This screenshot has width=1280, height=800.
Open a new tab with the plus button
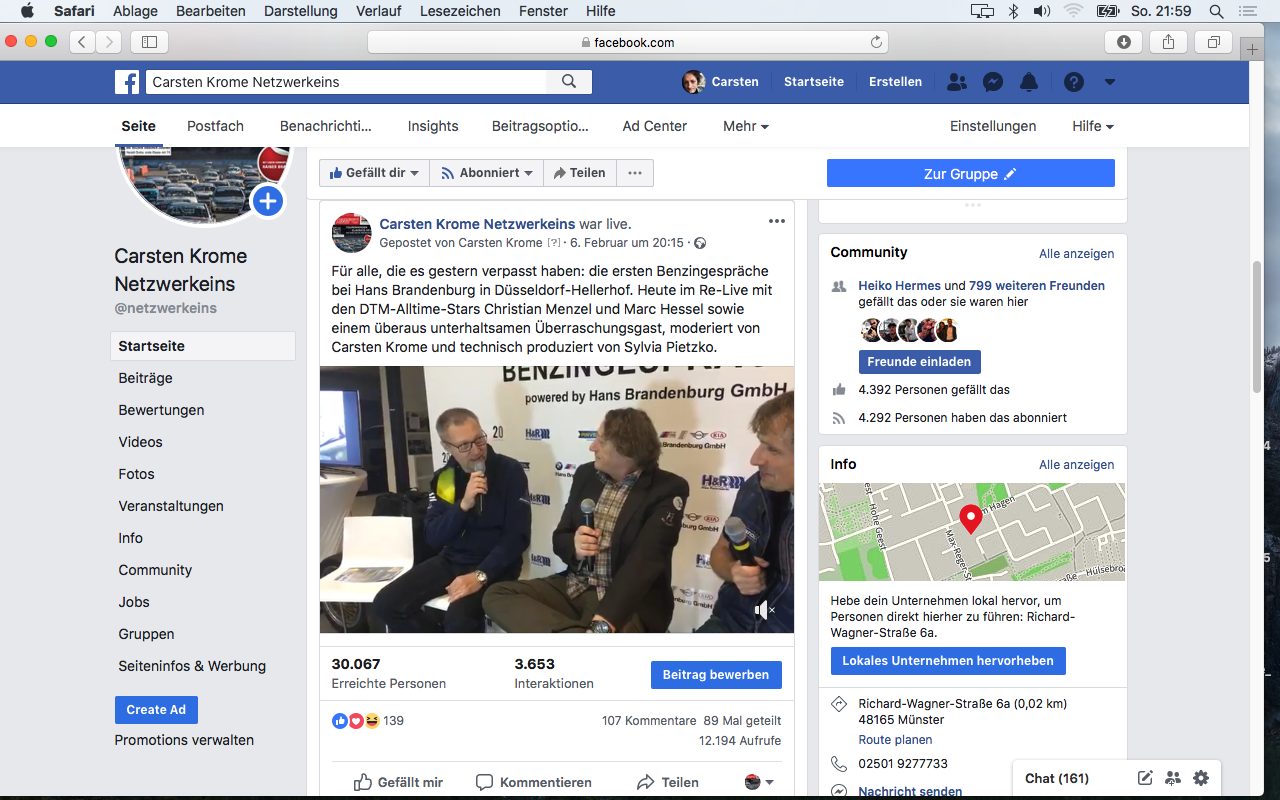point(1251,49)
